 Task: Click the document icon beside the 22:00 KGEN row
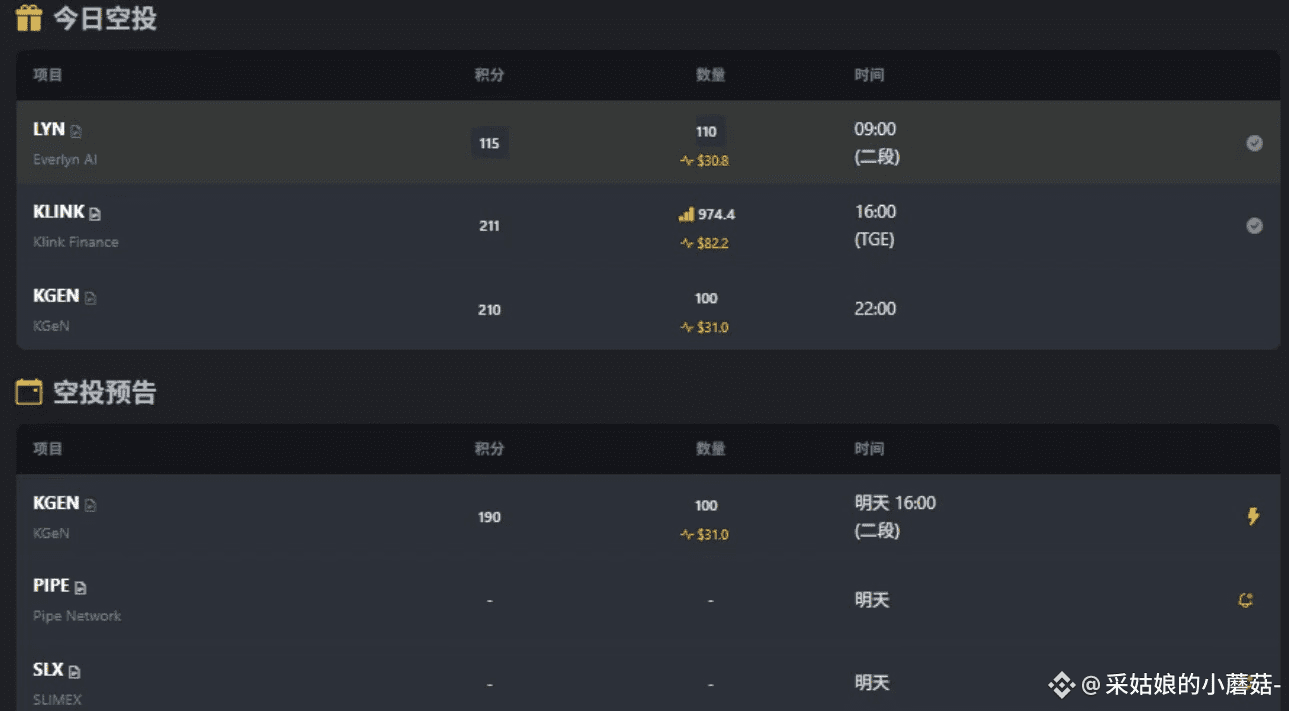pos(90,298)
